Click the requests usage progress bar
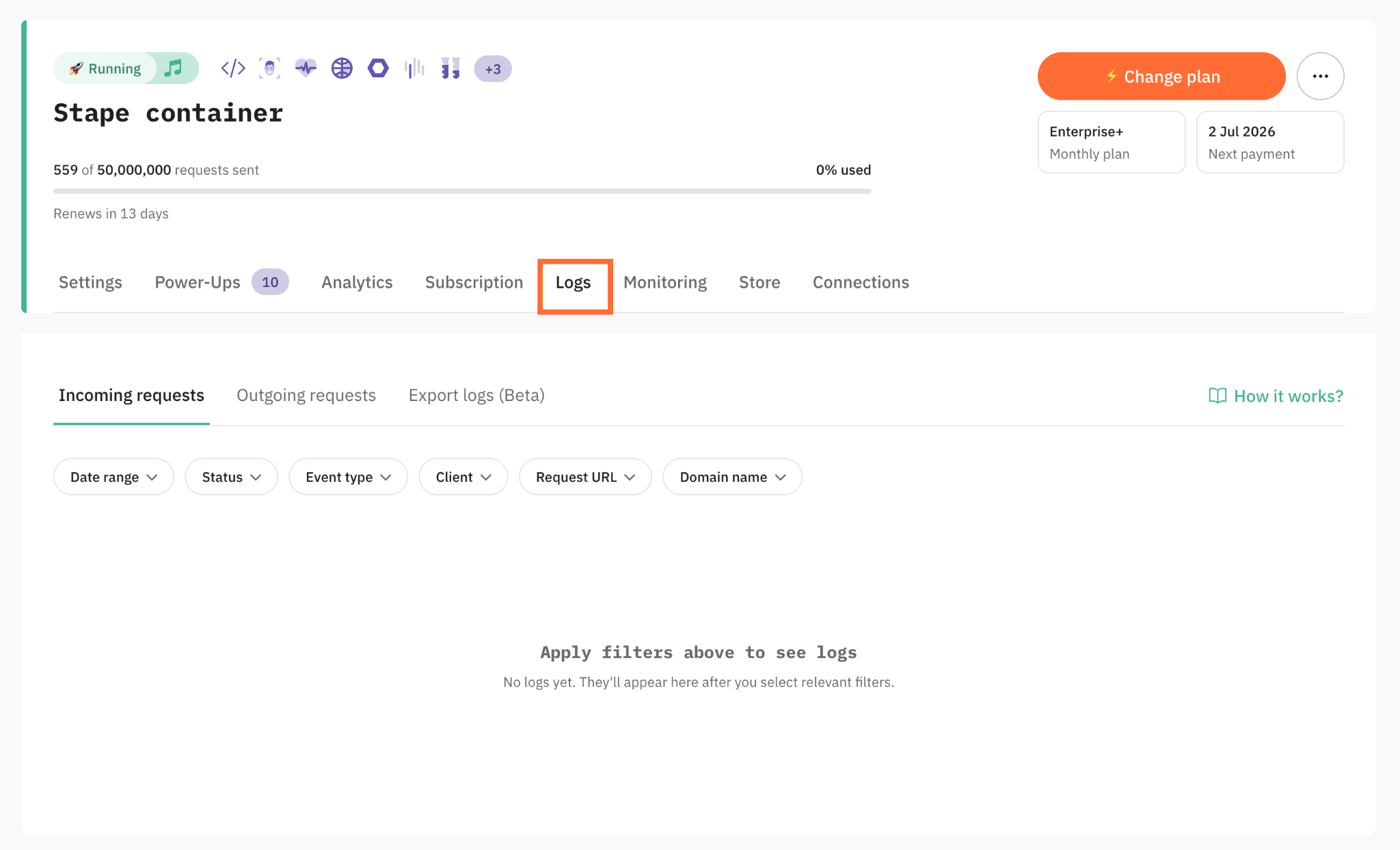Viewport: 1400px width, 850px height. click(x=462, y=191)
